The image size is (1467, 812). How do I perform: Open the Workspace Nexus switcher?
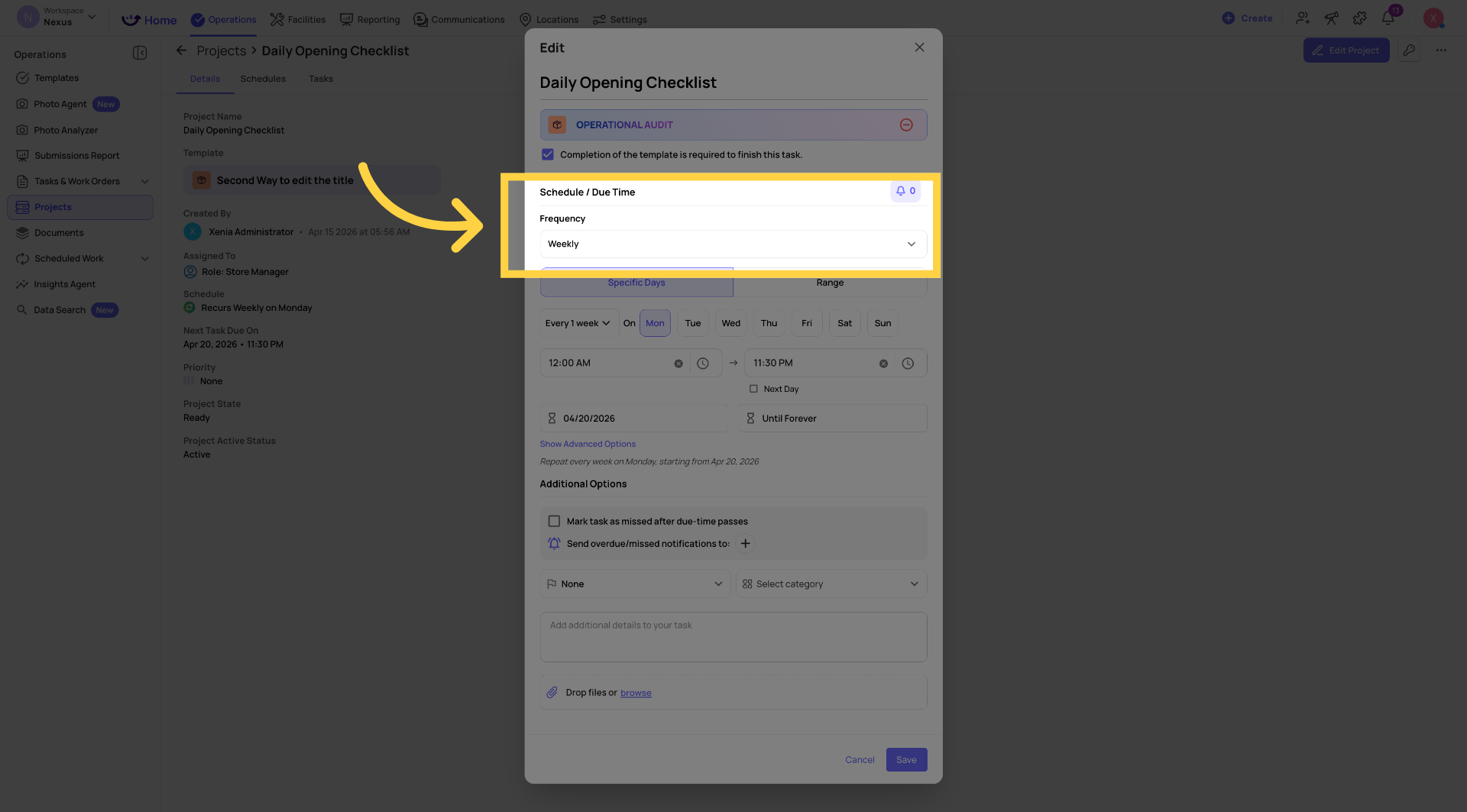click(x=57, y=17)
